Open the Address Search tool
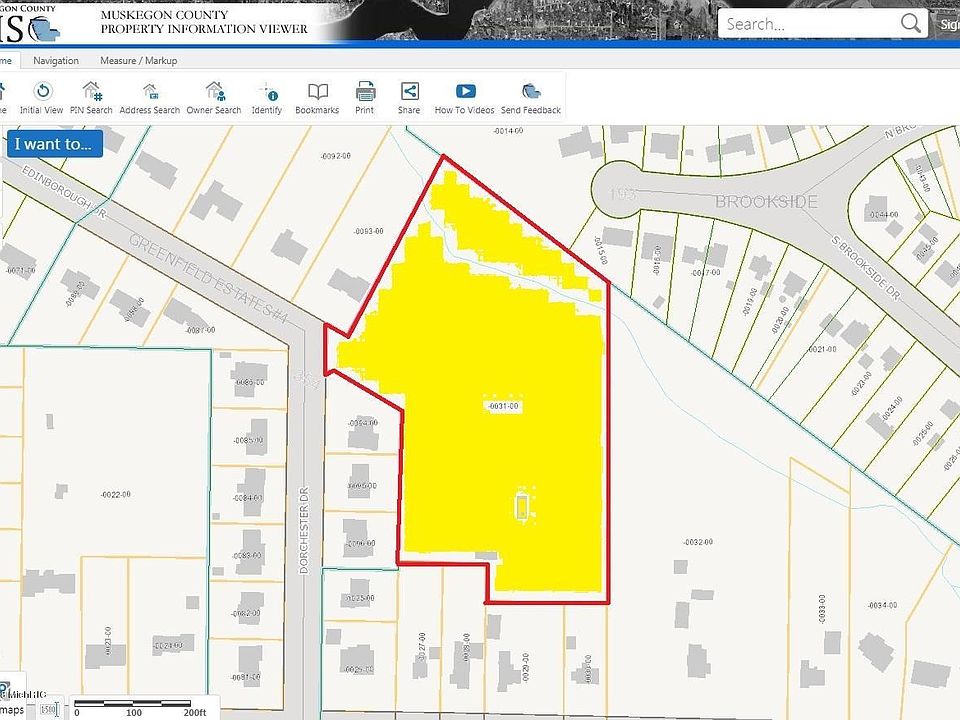This screenshot has width=960, height=720. [149, 97]
